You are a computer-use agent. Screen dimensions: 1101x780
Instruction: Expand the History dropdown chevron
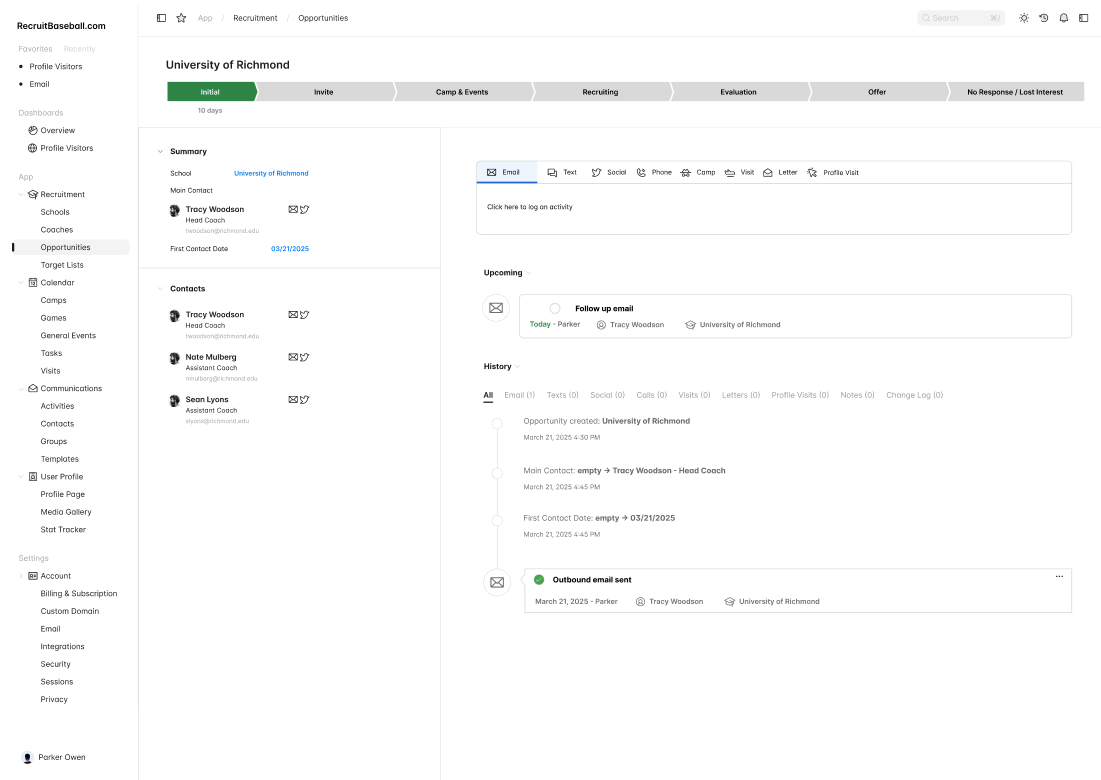(x=517, y=367)
